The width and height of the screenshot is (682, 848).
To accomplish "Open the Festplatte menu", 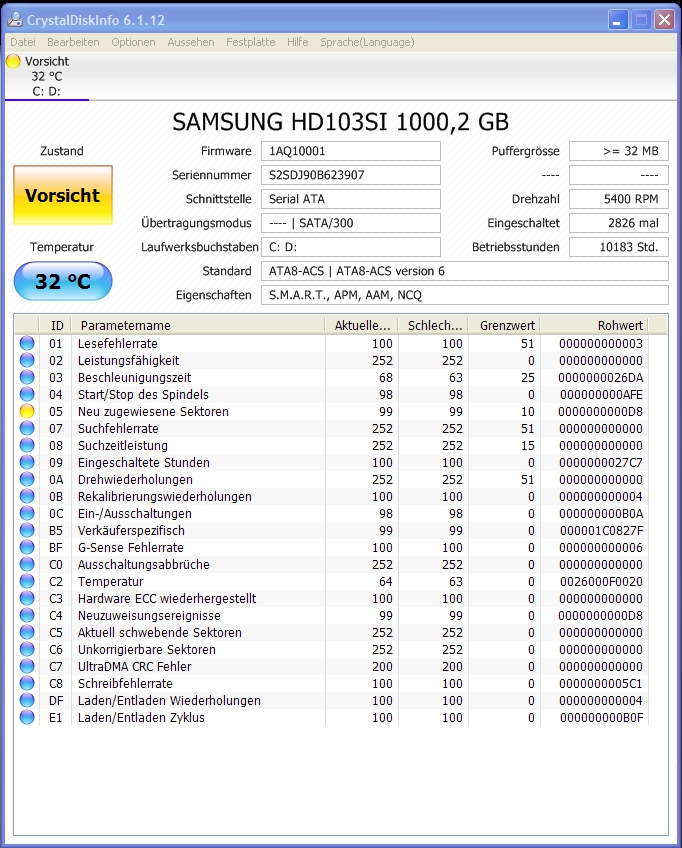I will [x=250, y=42].
